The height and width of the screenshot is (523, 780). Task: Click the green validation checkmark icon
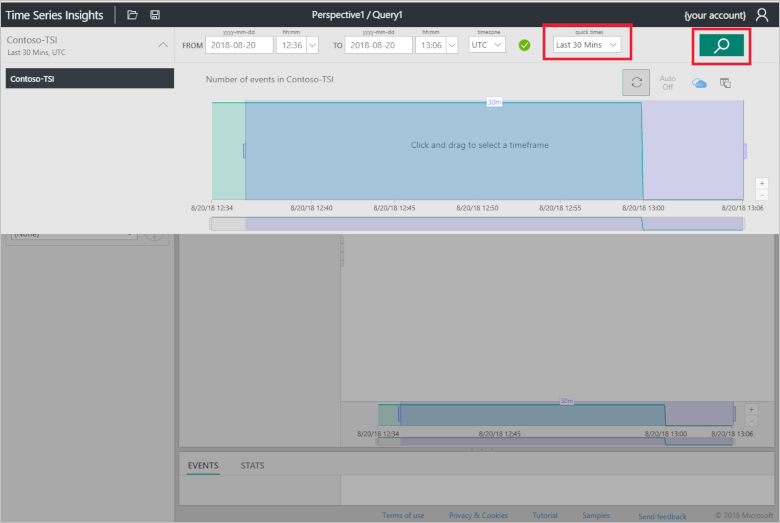point(524,45)
